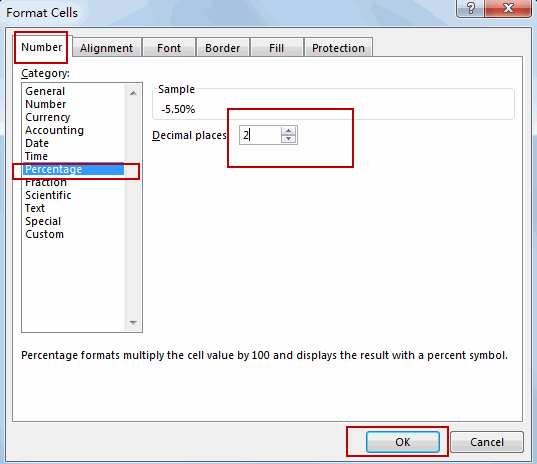This screenshot has height=464, width=537.
Task: Select the Text category
Action: pyautogui.click(x=73, y=208)
